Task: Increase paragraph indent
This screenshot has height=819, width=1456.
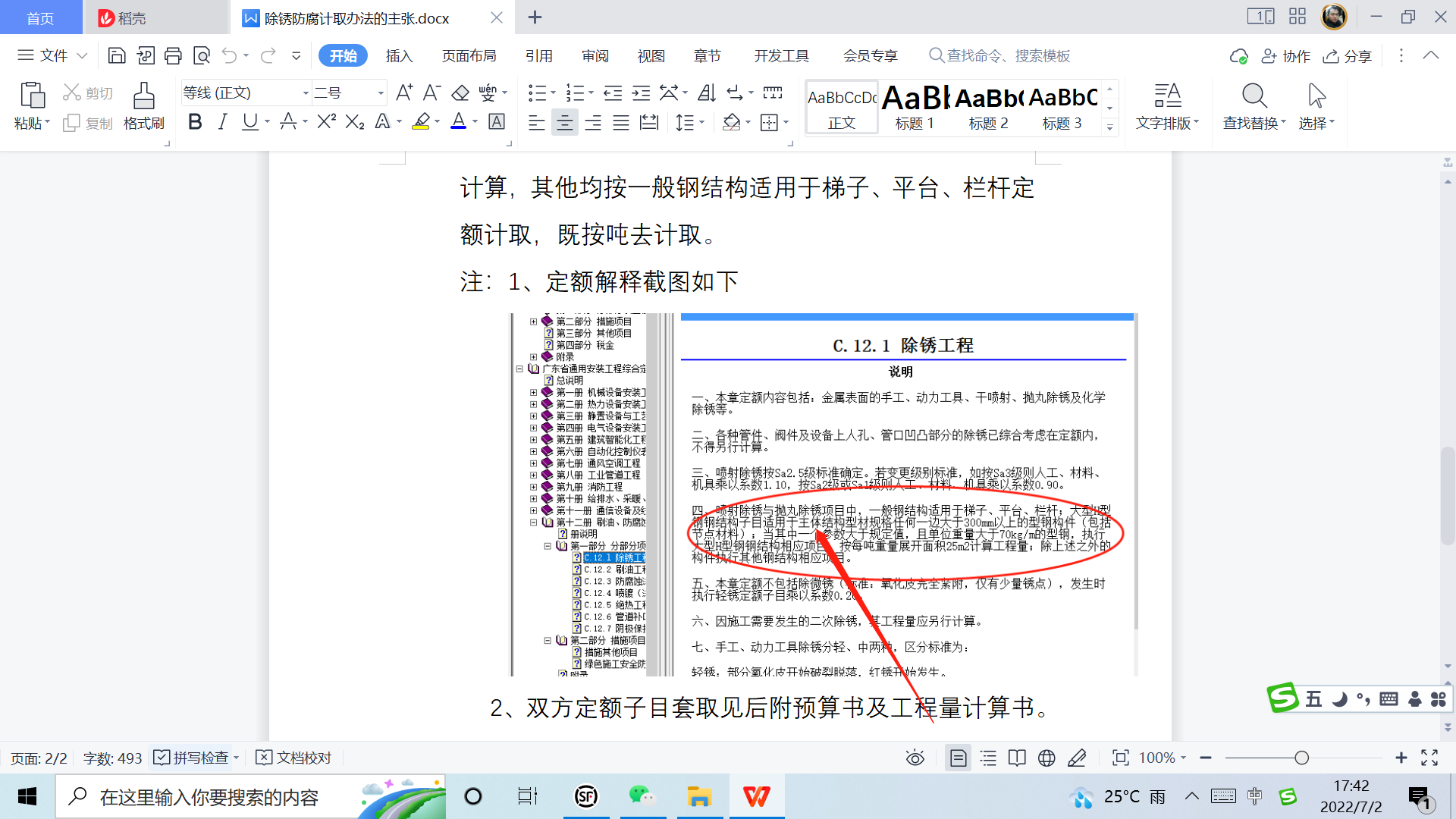Action: point(641,93)
